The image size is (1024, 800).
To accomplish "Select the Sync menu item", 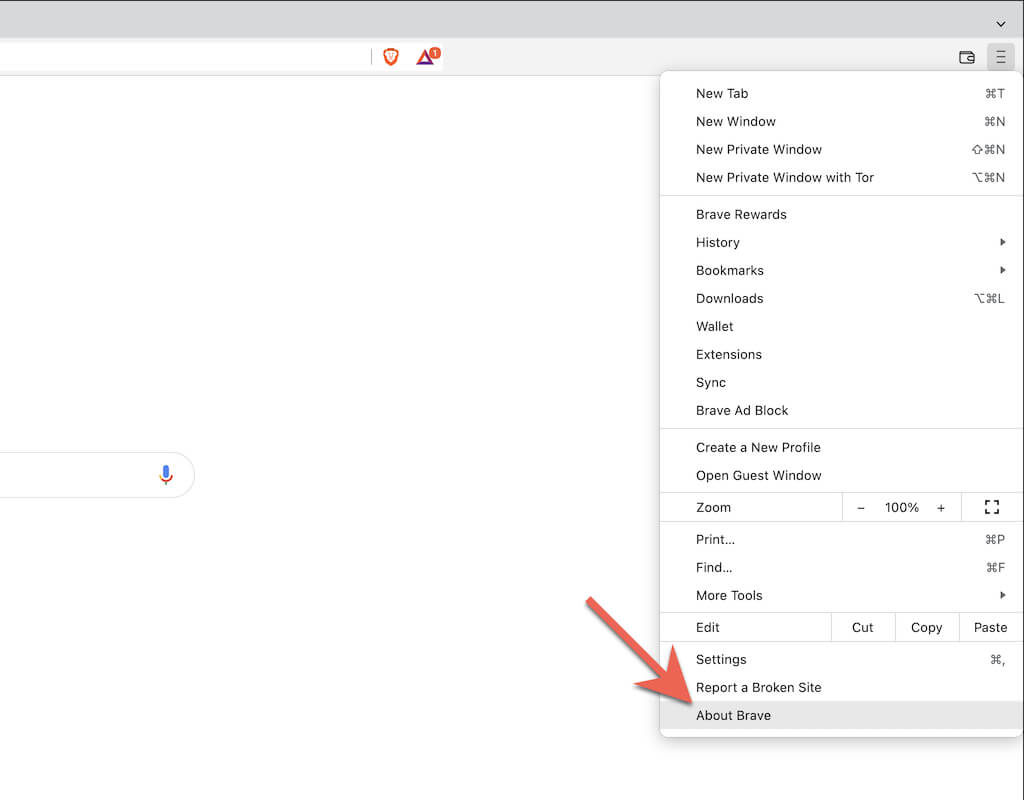I will [841, 383].
